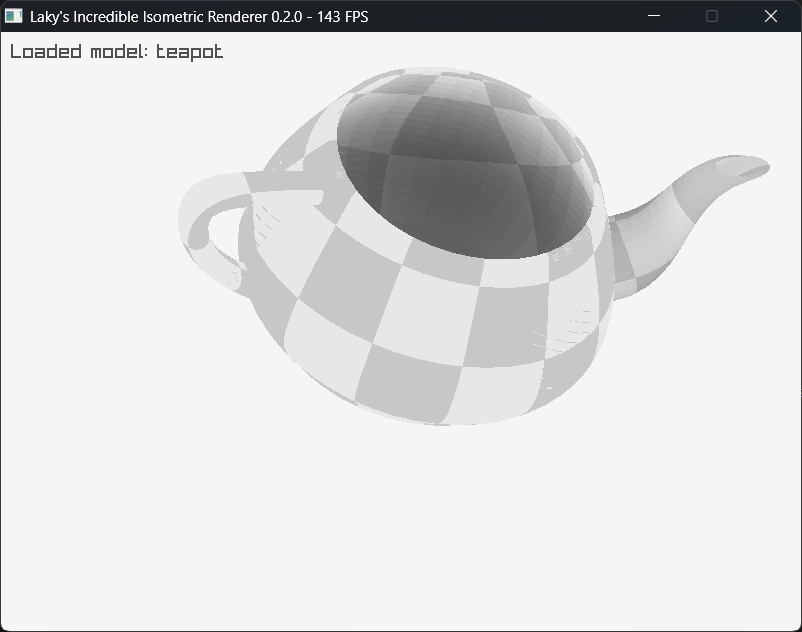
Task: Click the app icon in the title bar
Action: tap(13, 16)
